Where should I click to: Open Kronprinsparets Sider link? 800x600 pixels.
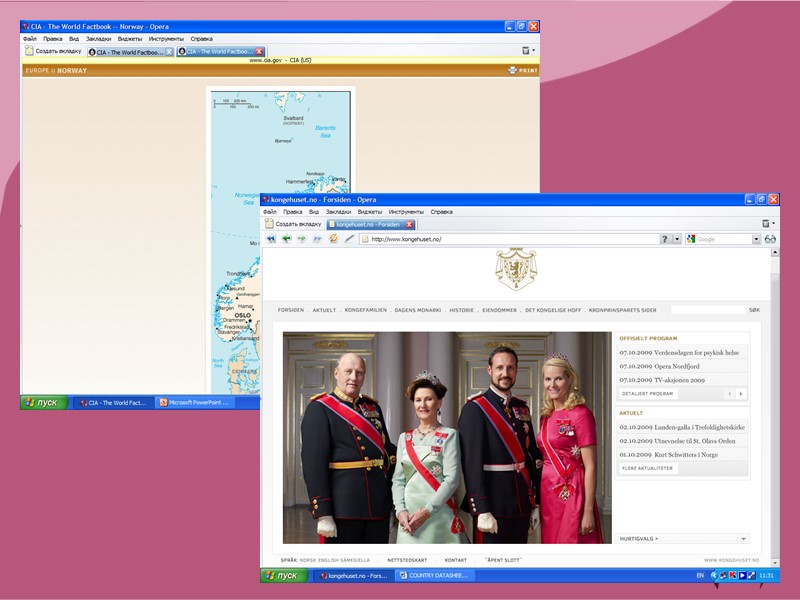(x=622, y=310)
